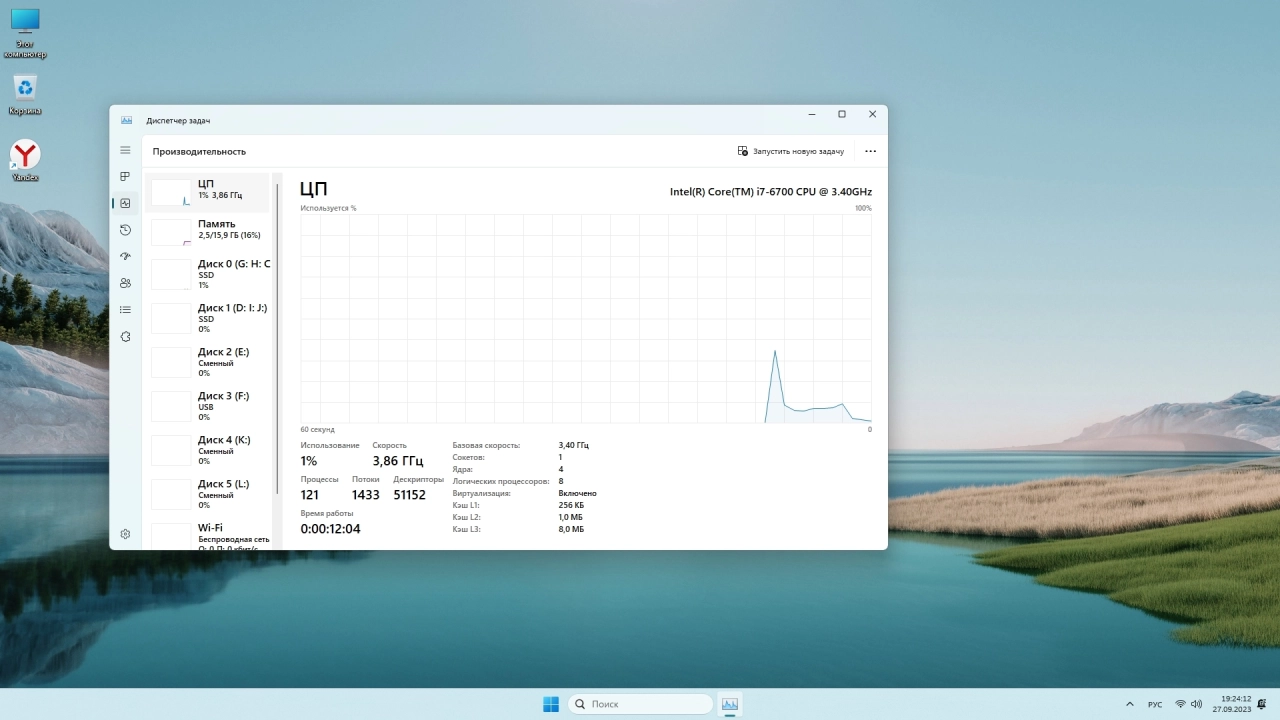Click the base speed value 3,40 ГГц
Viewport: 1280px width, 720px height.
574,445
